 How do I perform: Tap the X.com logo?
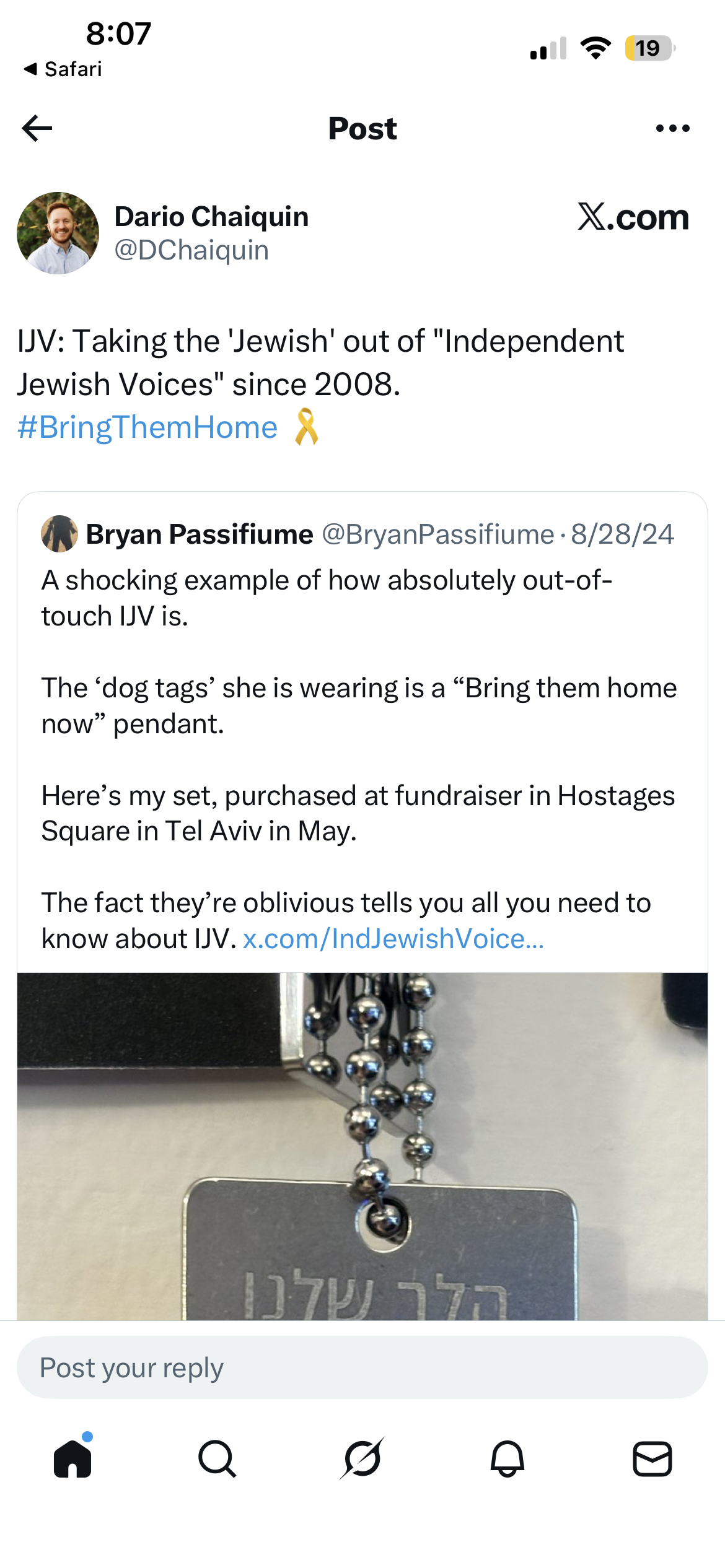(633, 217)
